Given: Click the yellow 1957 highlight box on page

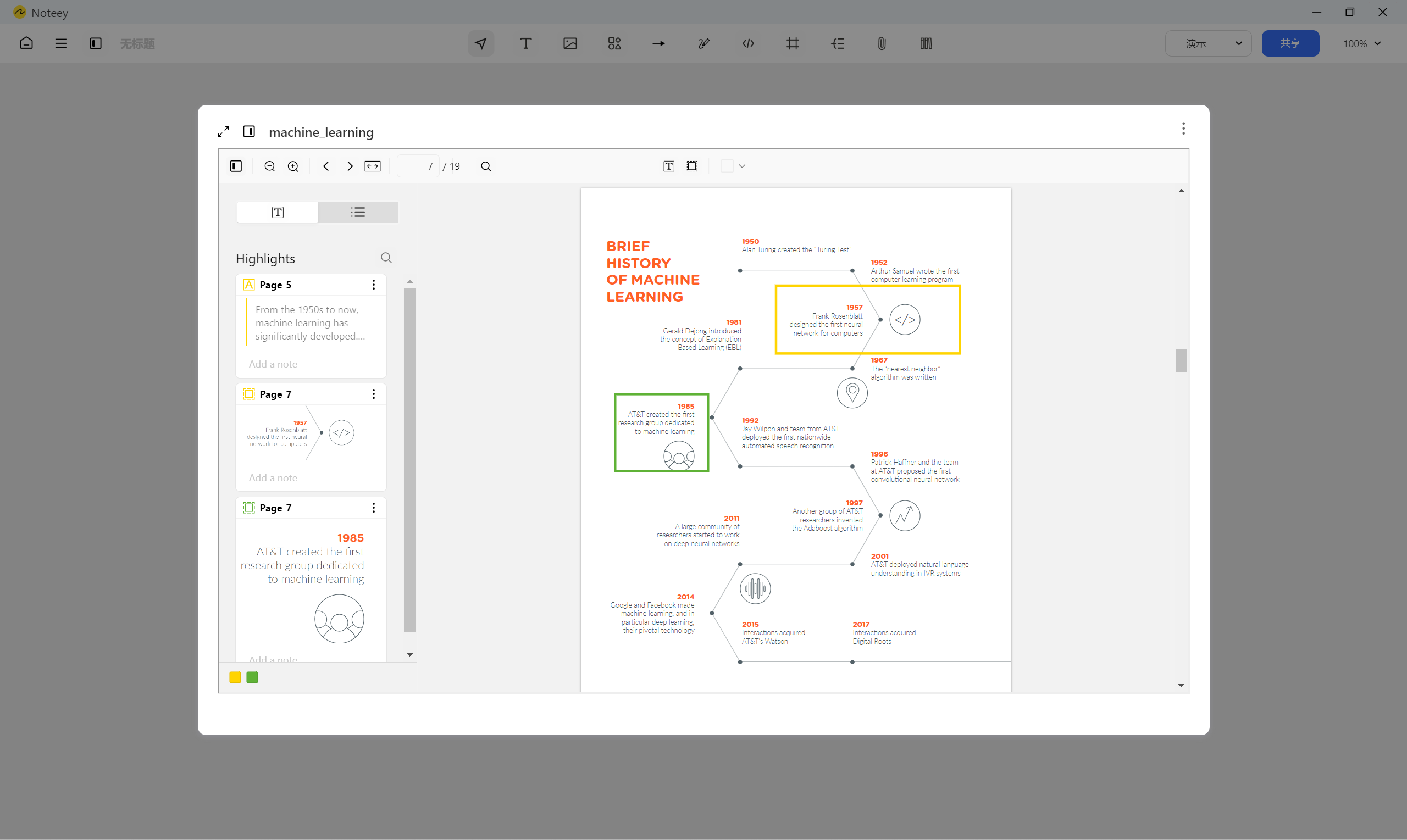Looking at the screenshot, I should tap(867, 320).
